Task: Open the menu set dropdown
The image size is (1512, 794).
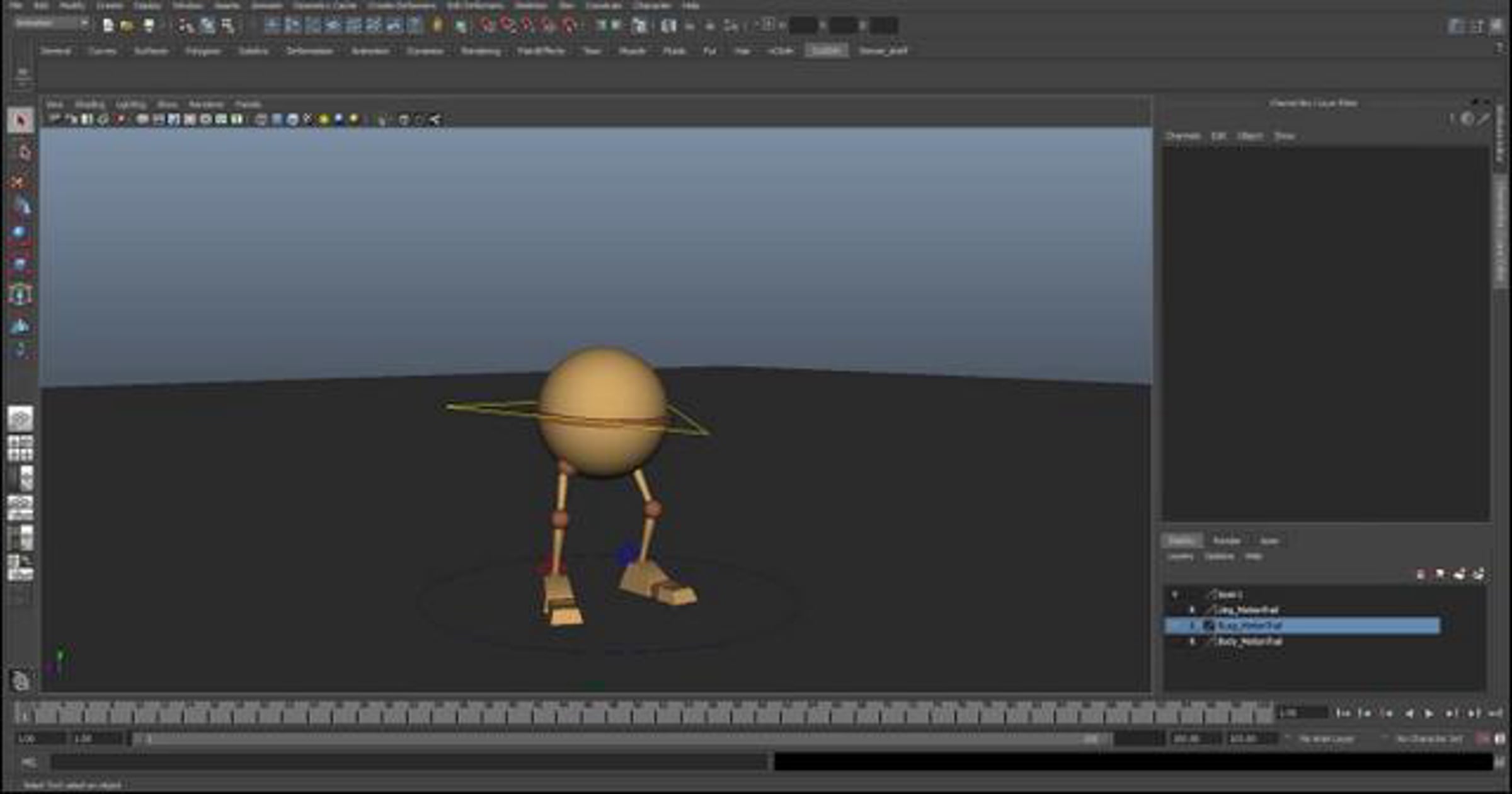Action: (52, 23)
